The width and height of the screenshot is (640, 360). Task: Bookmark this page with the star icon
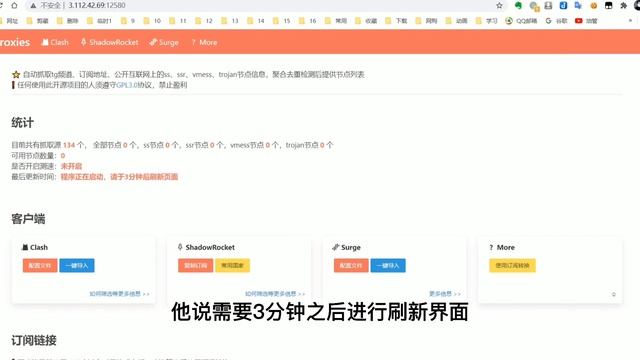pyautogui.click(x=499, y=6)
